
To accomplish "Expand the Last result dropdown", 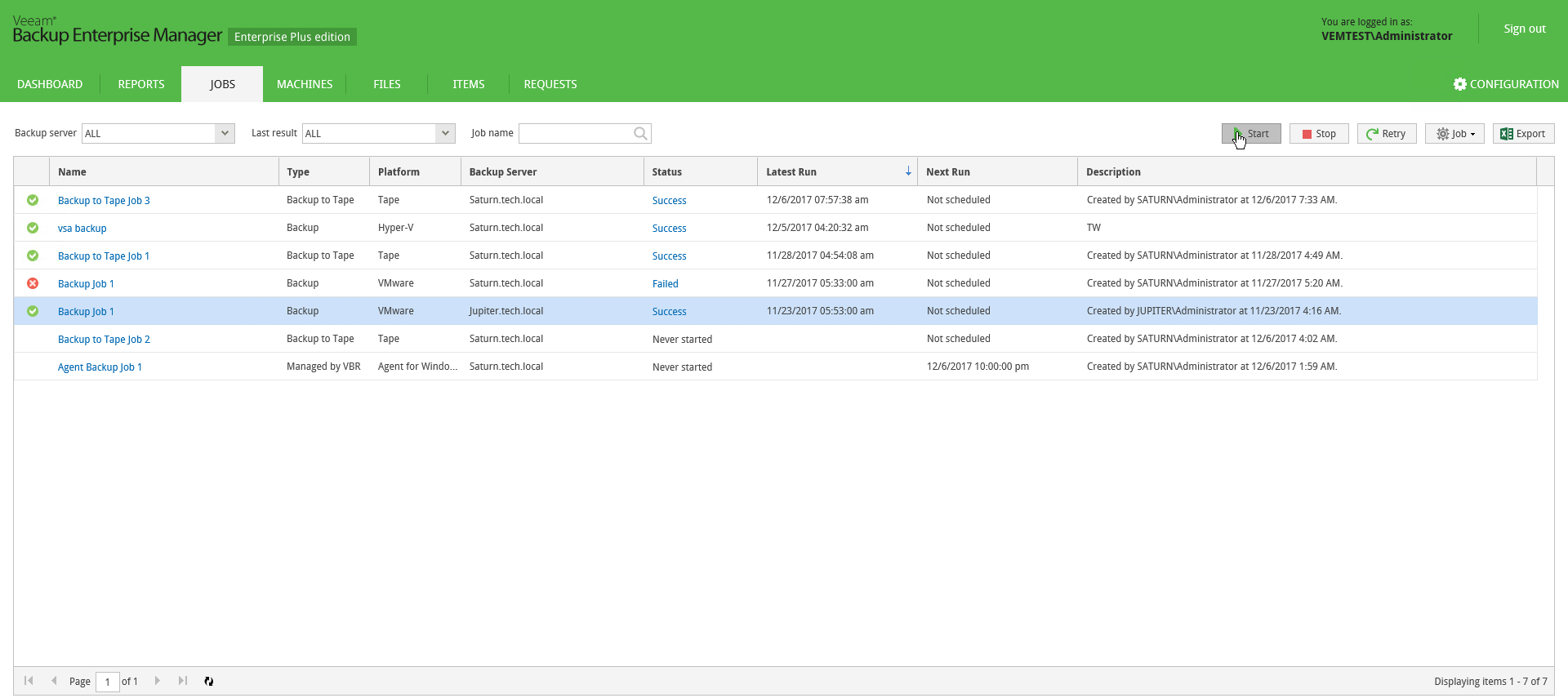I will [445, 133].
